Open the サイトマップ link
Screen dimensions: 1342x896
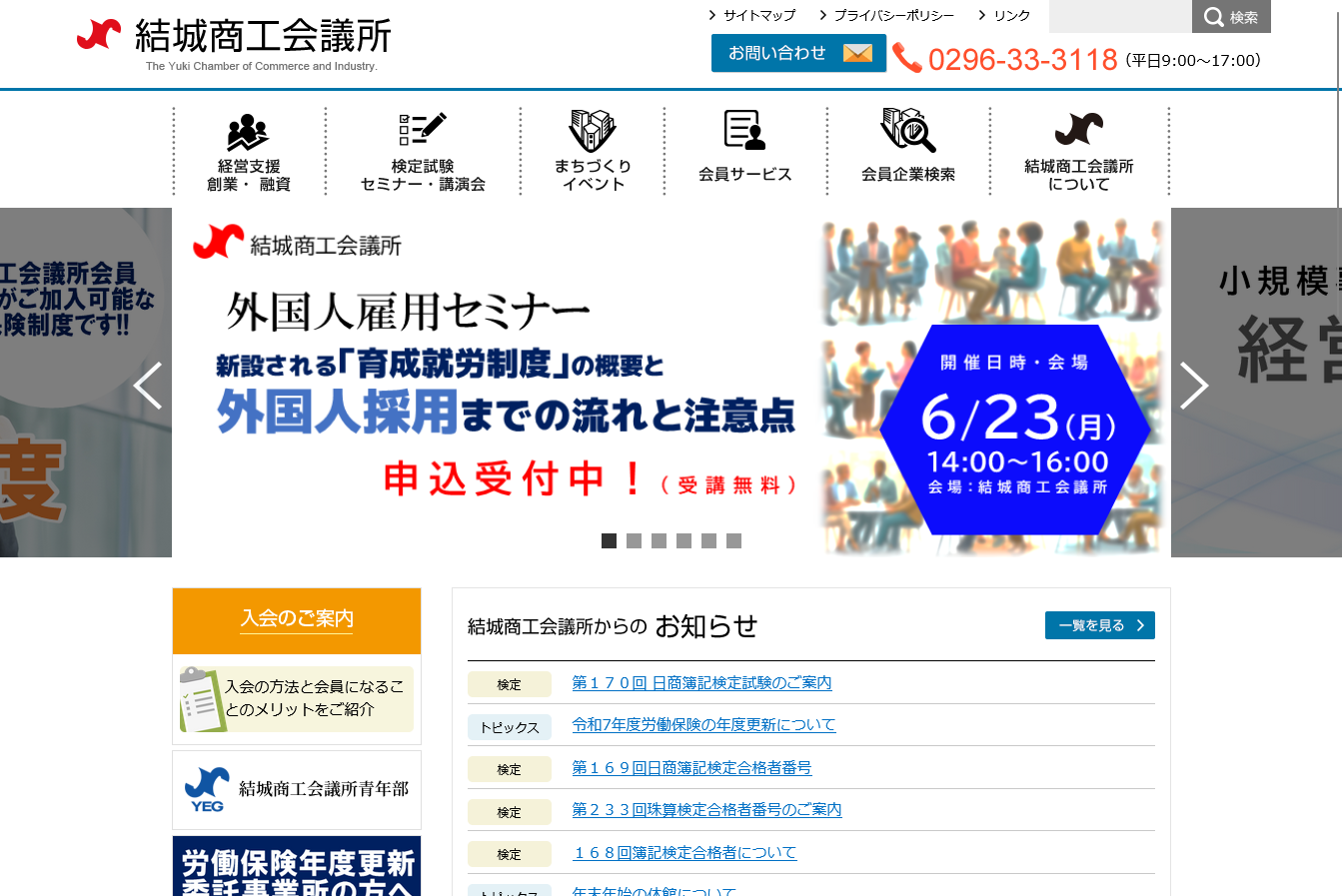tap(758, 16)
